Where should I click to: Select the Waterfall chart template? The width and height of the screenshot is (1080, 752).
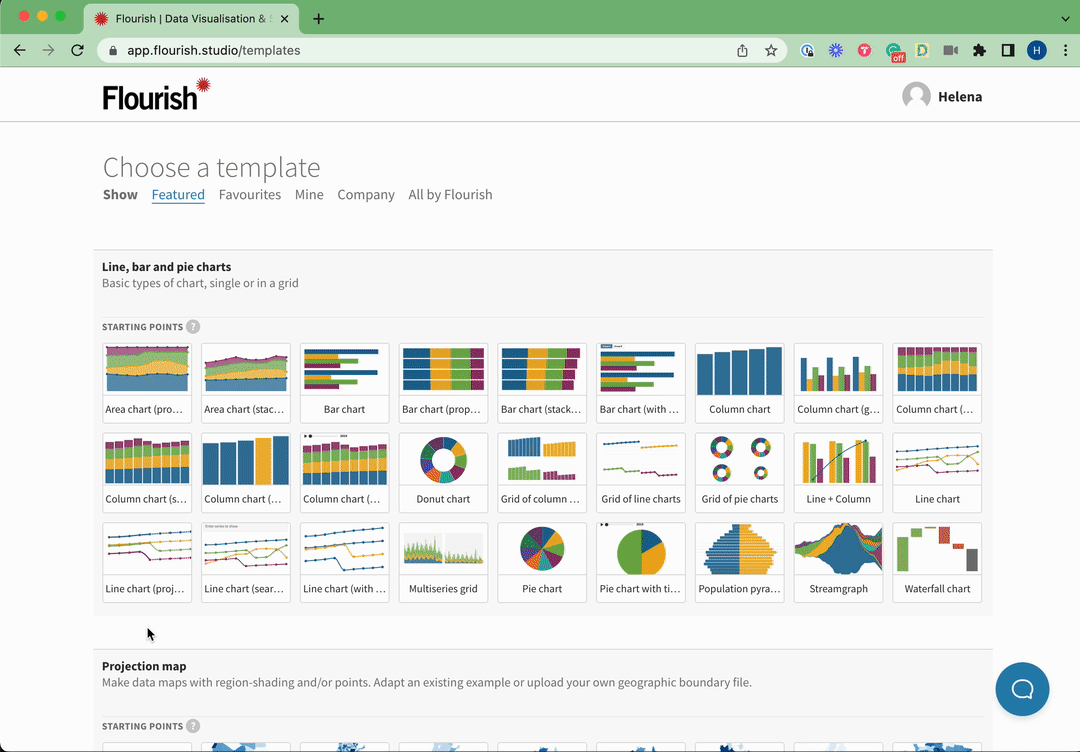pos(937,561)
